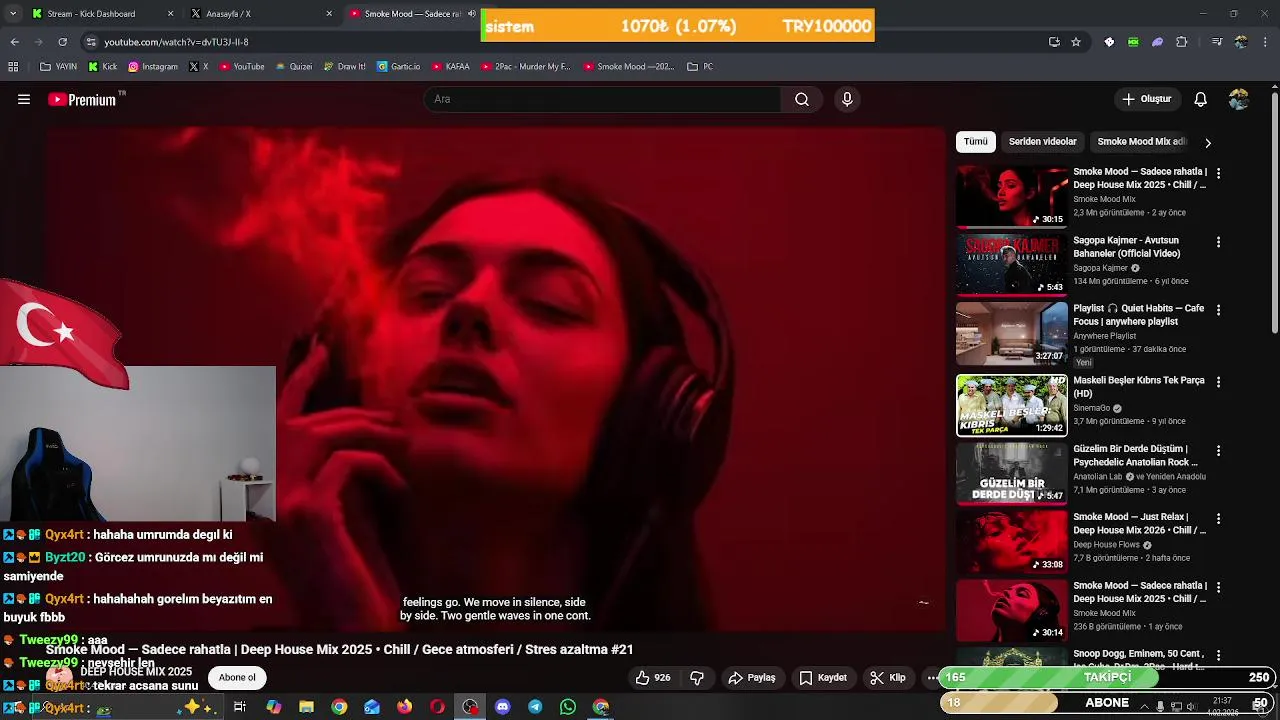The height and width of the screenshot is (720, 1280).
Task: Go back in browser history
Action: point(14,42)
